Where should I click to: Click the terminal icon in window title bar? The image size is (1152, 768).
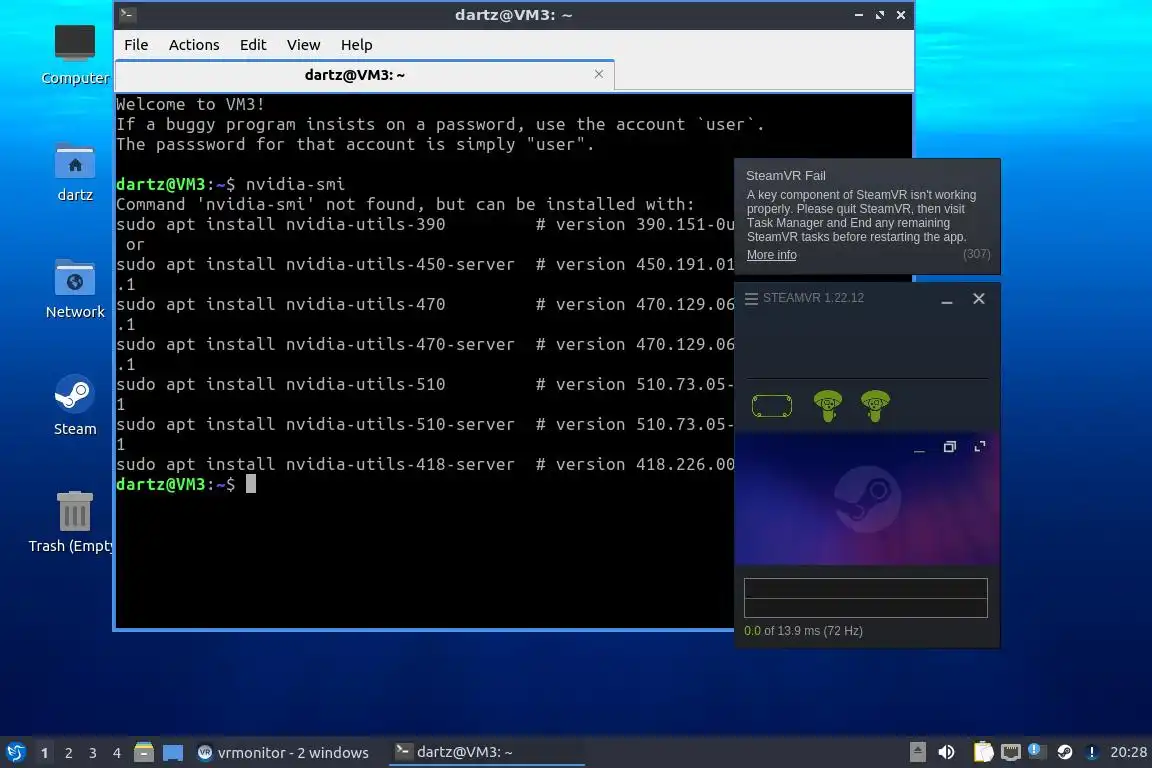point(127,14)
